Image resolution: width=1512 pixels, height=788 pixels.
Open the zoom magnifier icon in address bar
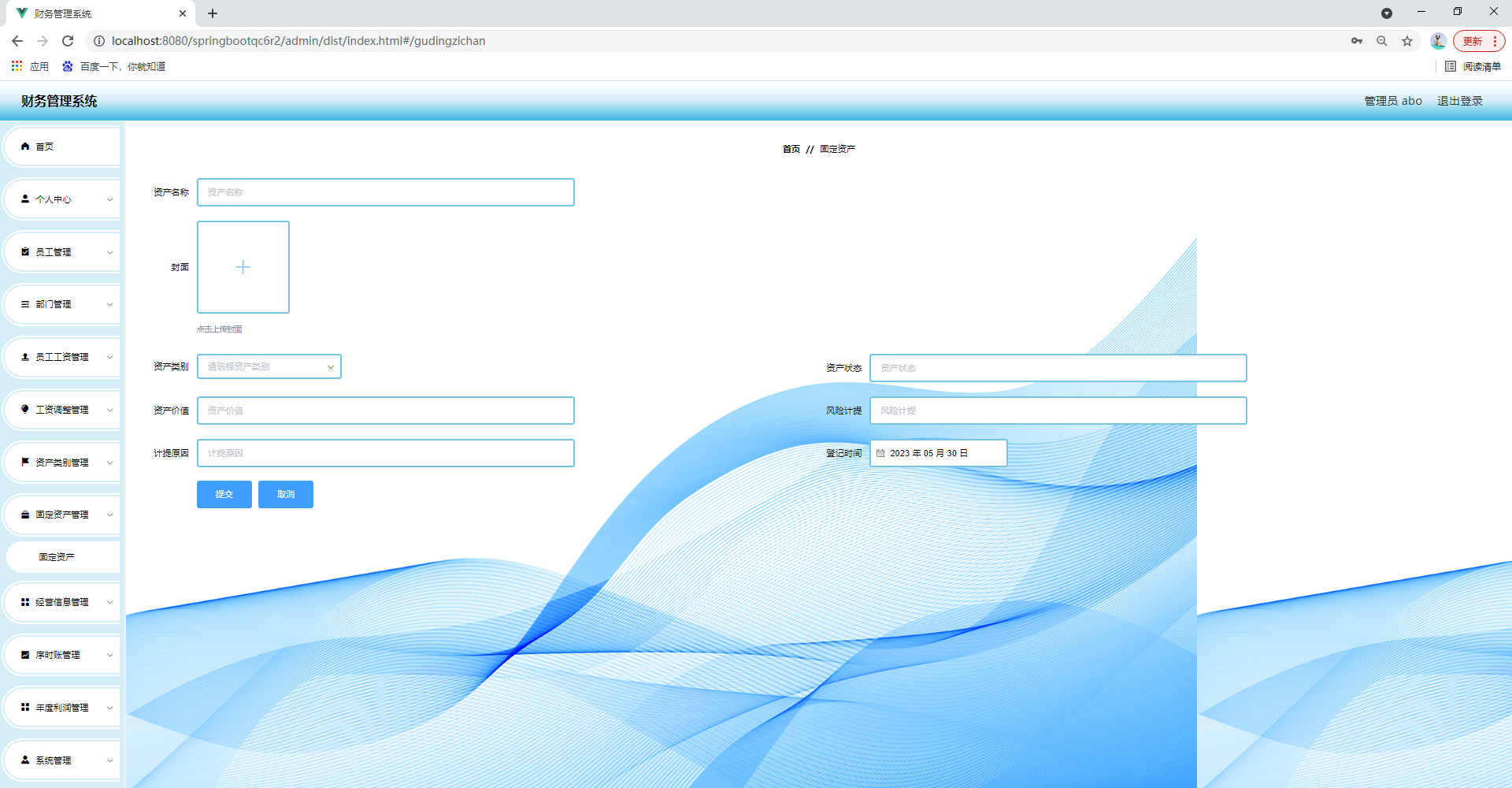click(1382, 41)
